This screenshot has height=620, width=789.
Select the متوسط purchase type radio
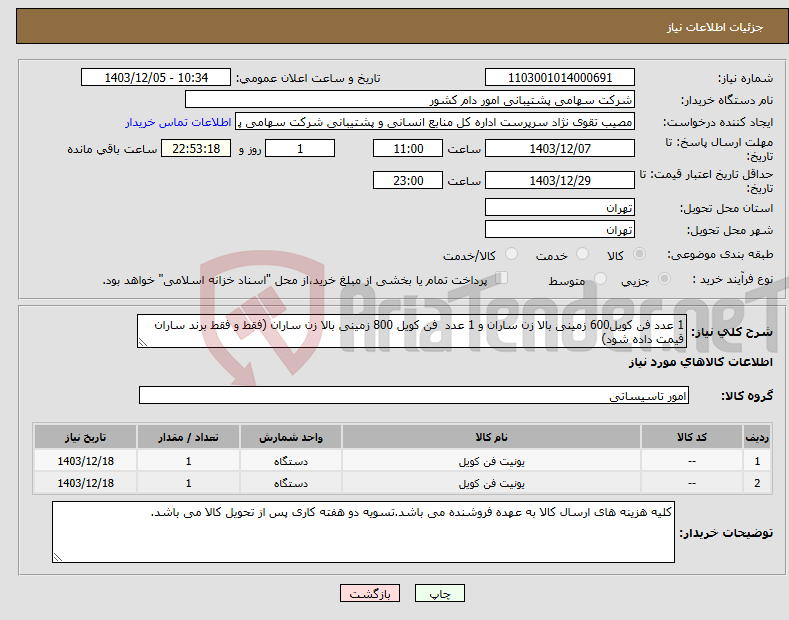pos(600,279)
